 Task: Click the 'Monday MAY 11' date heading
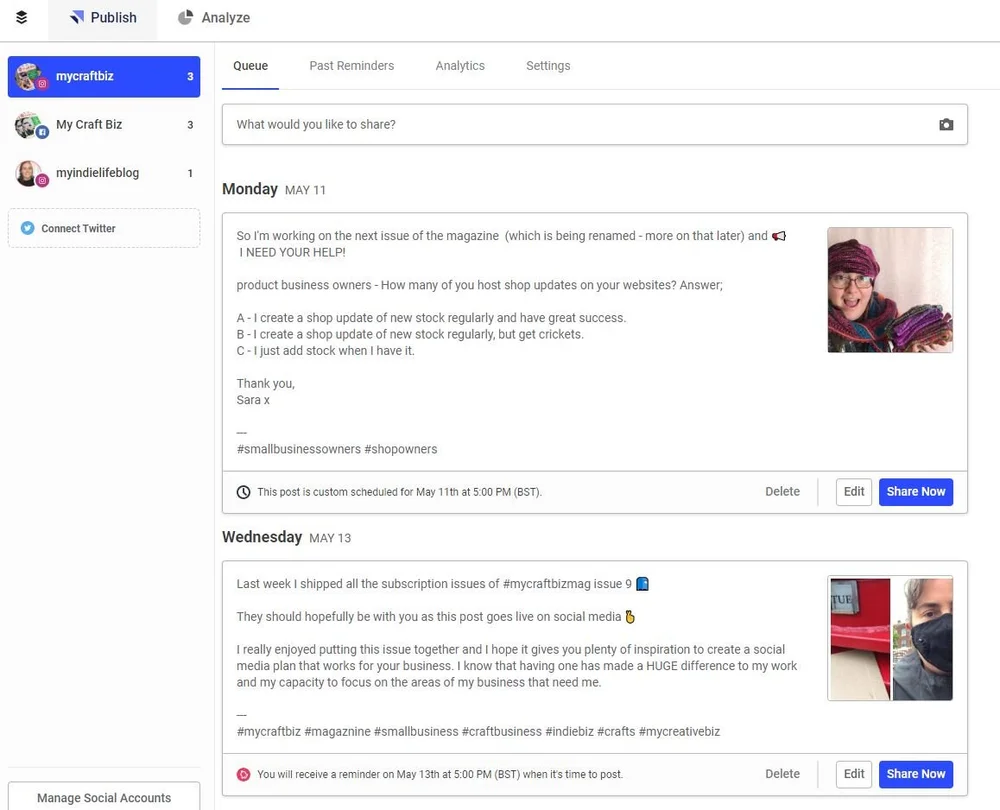pyautogui.click(x=274, y=189)
